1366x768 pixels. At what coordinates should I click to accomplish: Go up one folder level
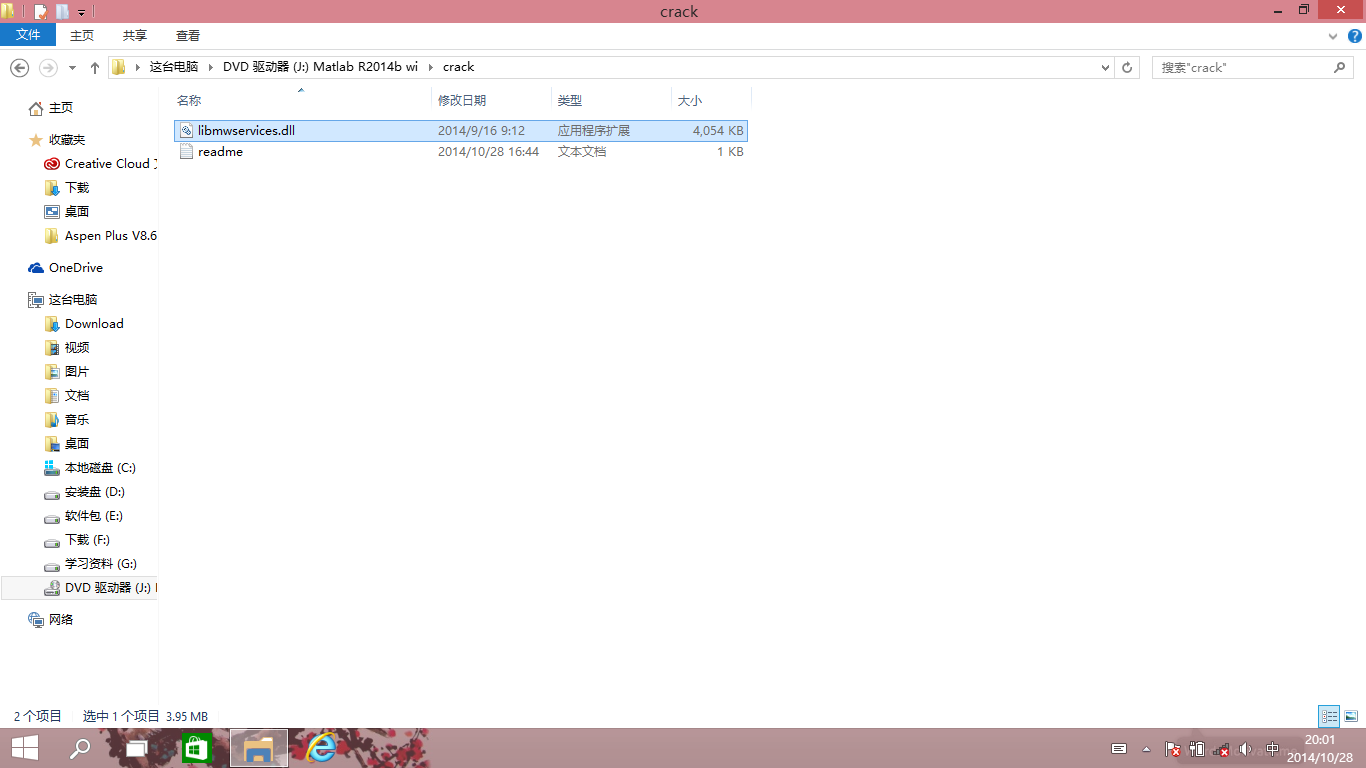(95, 67)
